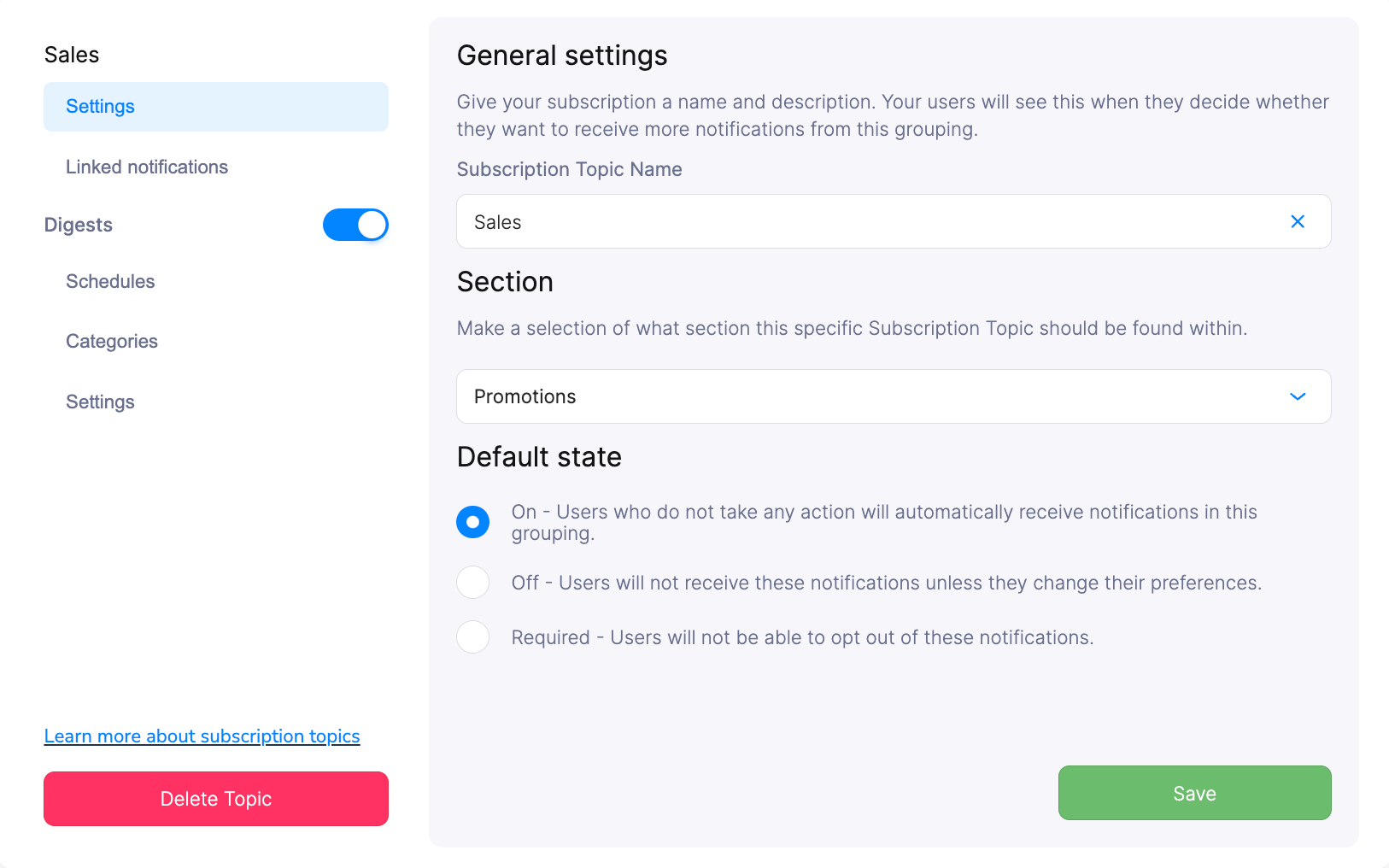Click the Delete Topic button
Image resolution: width=1389 pixels, height=868 pixels.
[x=215, y=798]
